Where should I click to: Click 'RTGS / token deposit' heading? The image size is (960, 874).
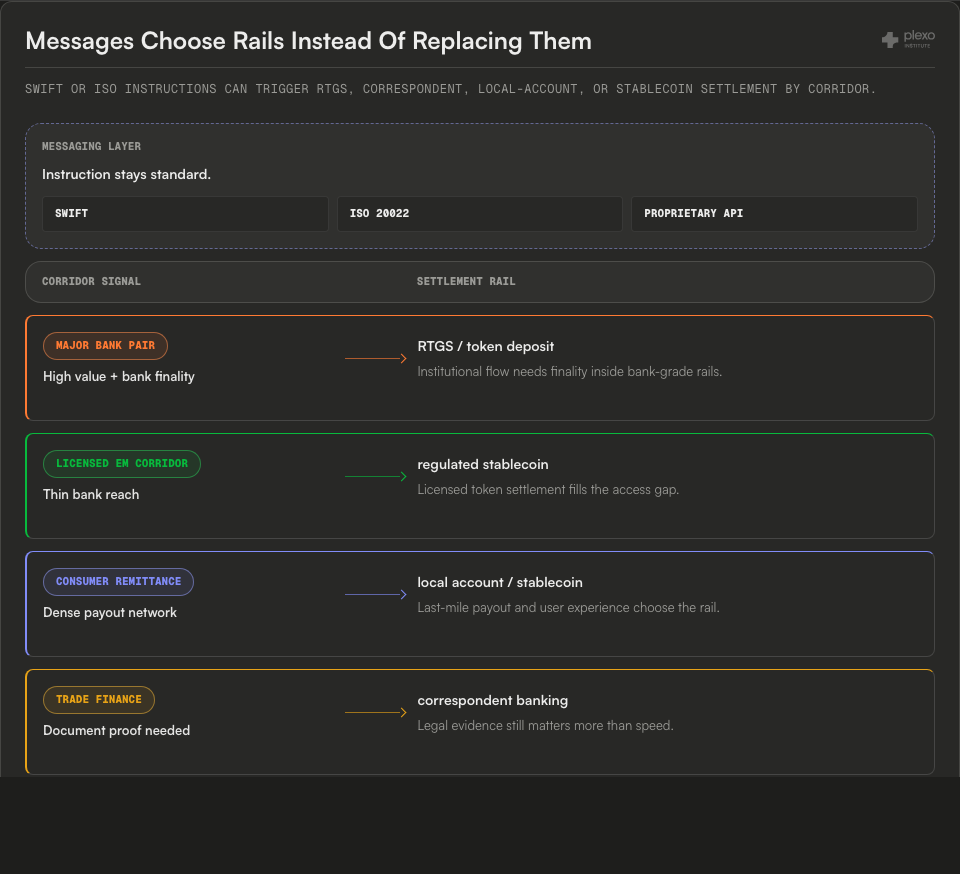tap(486, 346)
